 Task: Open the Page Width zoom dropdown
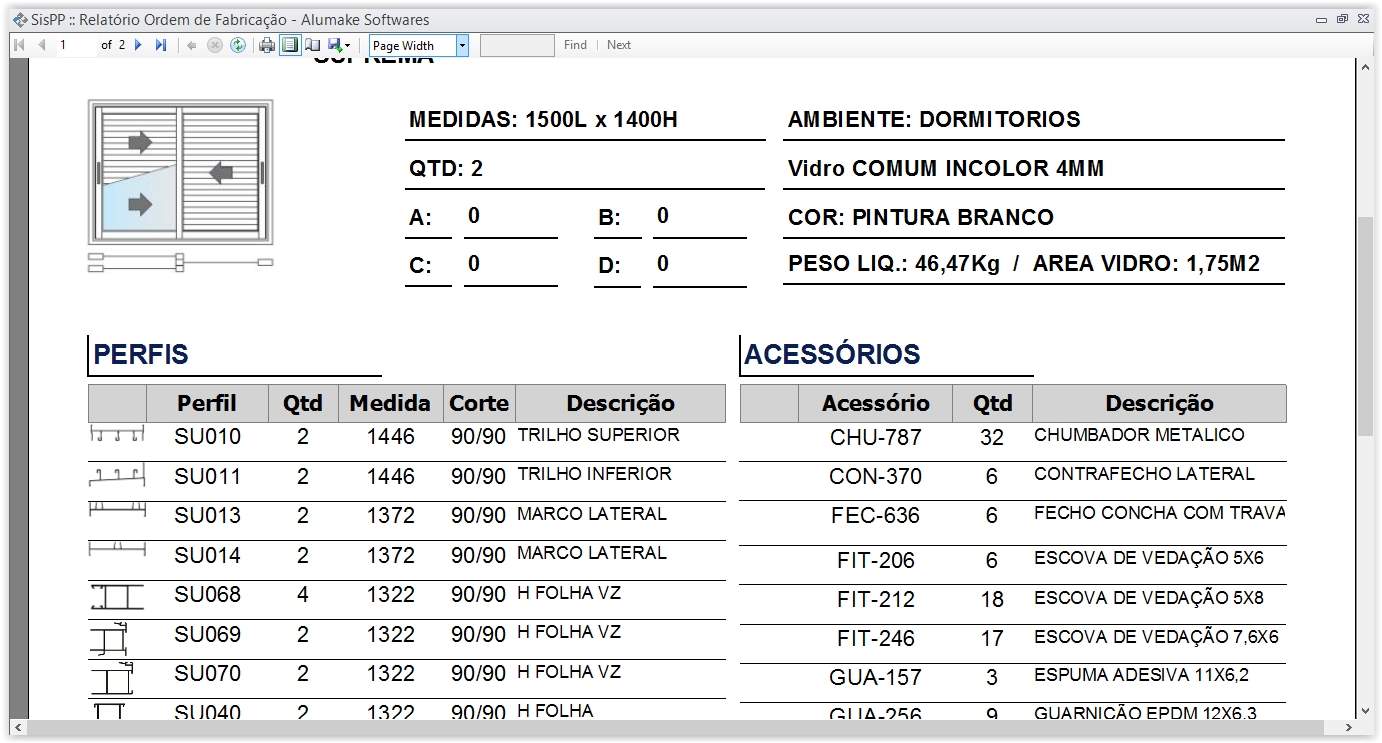(462, 45)
